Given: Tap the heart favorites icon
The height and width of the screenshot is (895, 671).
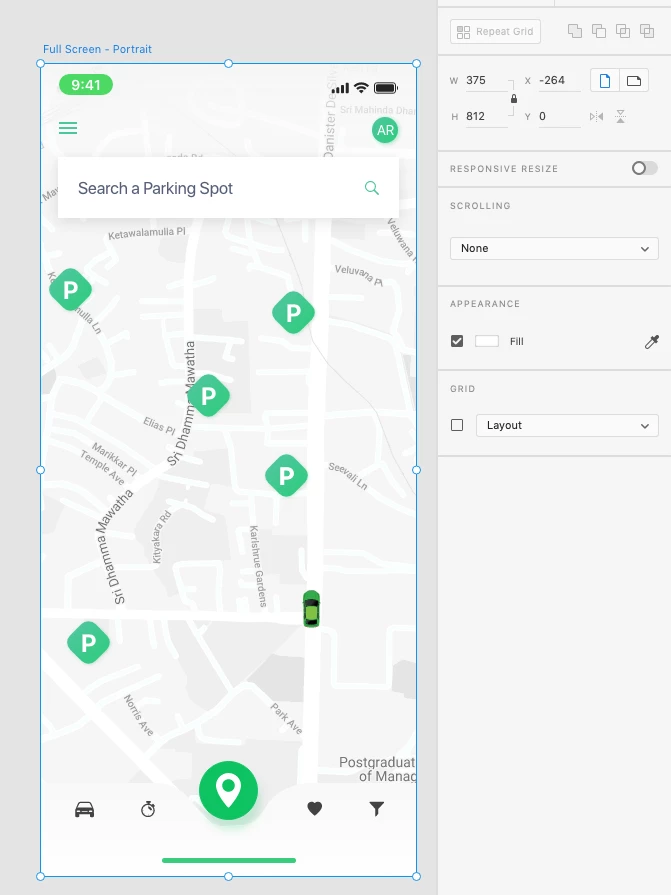Looking at the screenshot, I should pos(314,808).
